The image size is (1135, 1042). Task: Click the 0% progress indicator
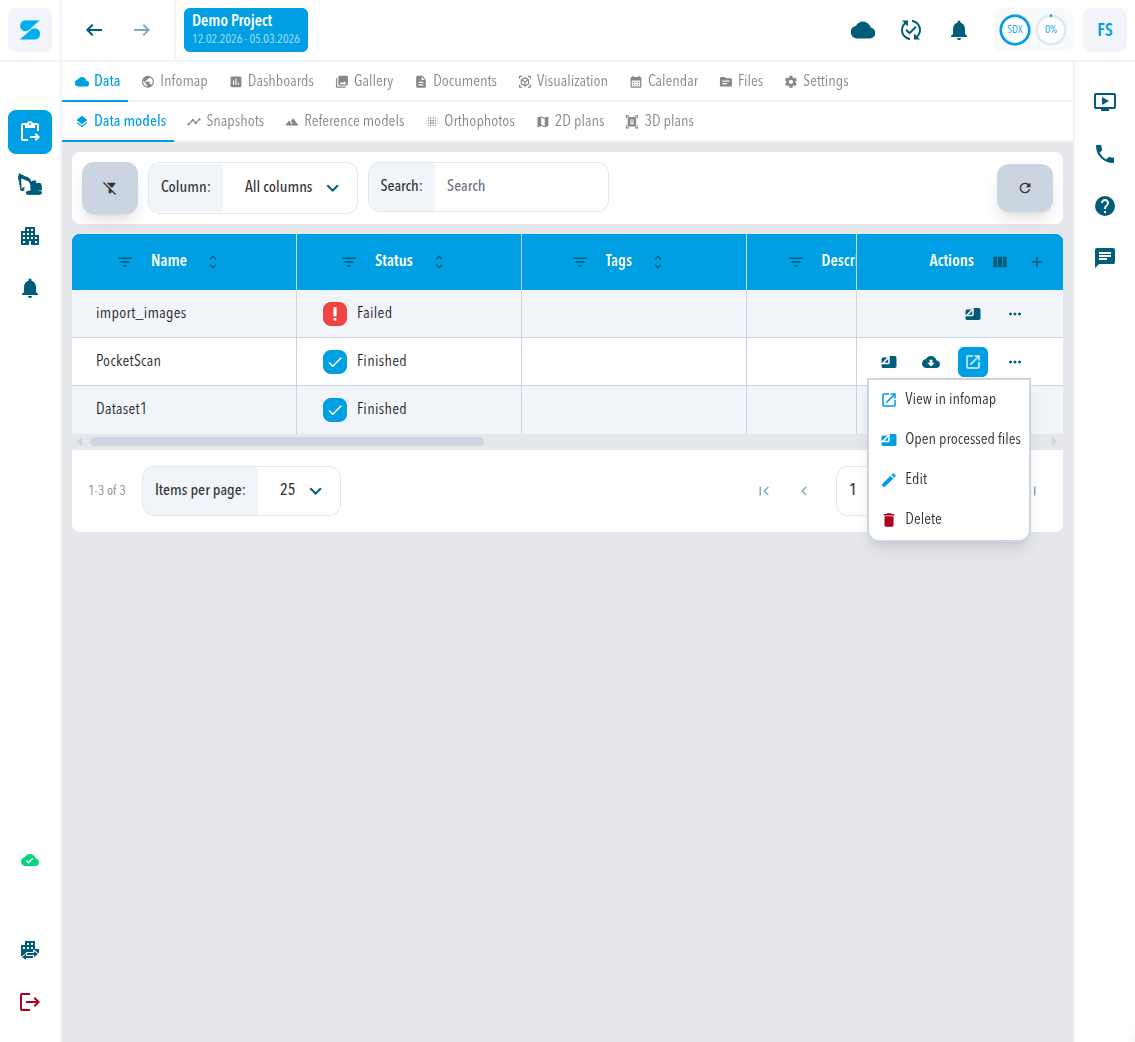coord(1051,30)
